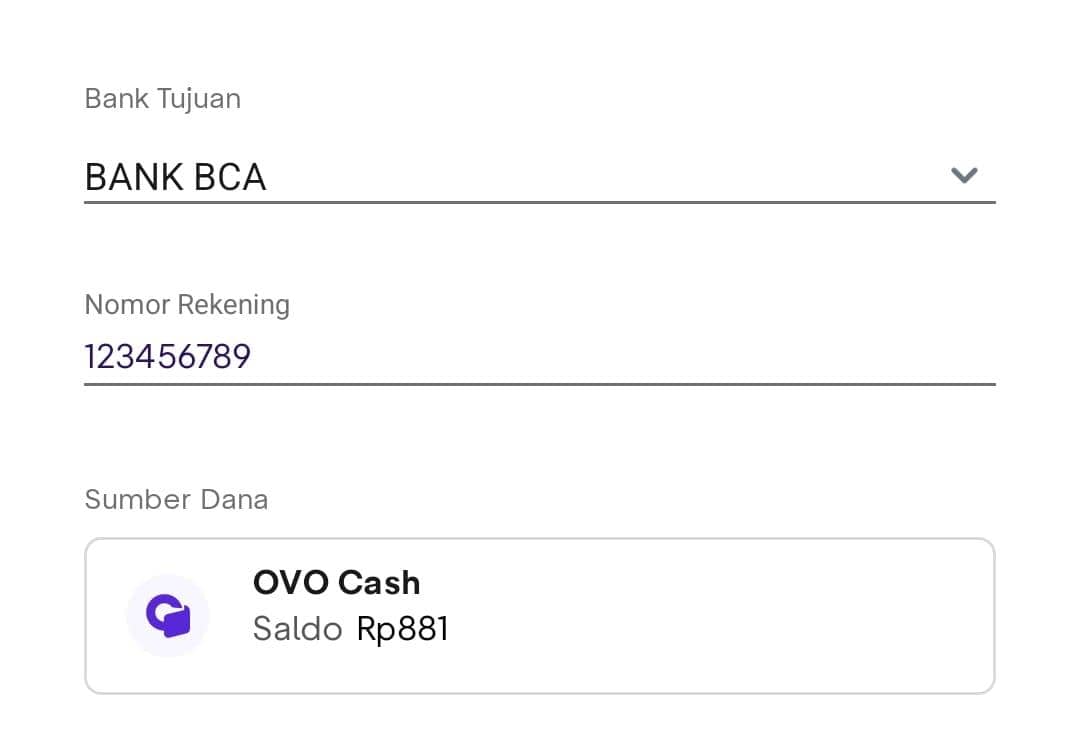Click the Saldo label text
This screenshot has width=1080, height=735.
pyautogui.click(x=297, y=628)
